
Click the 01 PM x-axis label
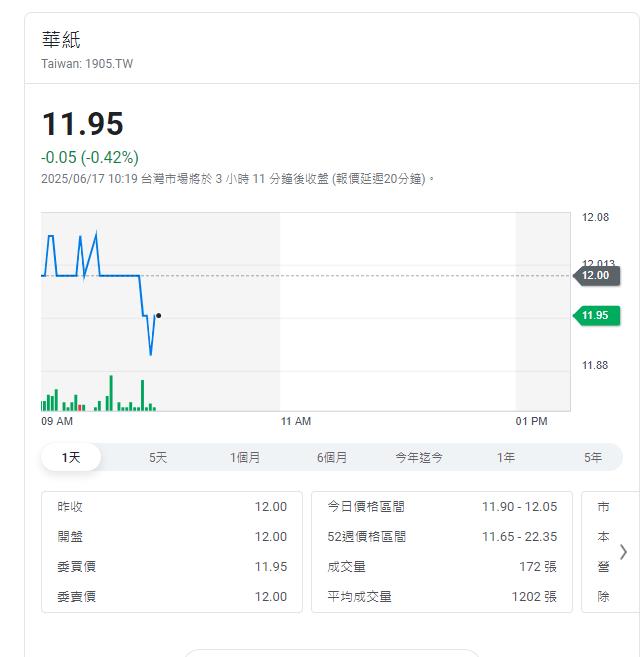(531, 421)
